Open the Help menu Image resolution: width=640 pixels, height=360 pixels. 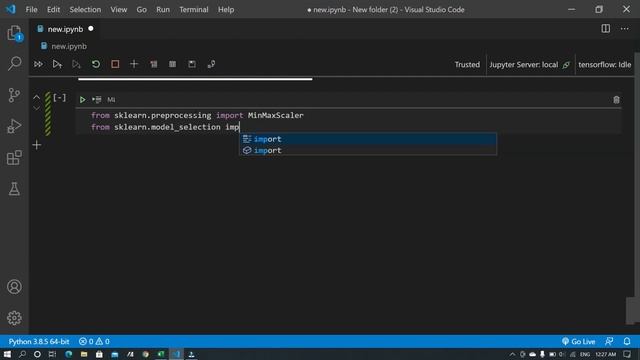tap(226, 9)
